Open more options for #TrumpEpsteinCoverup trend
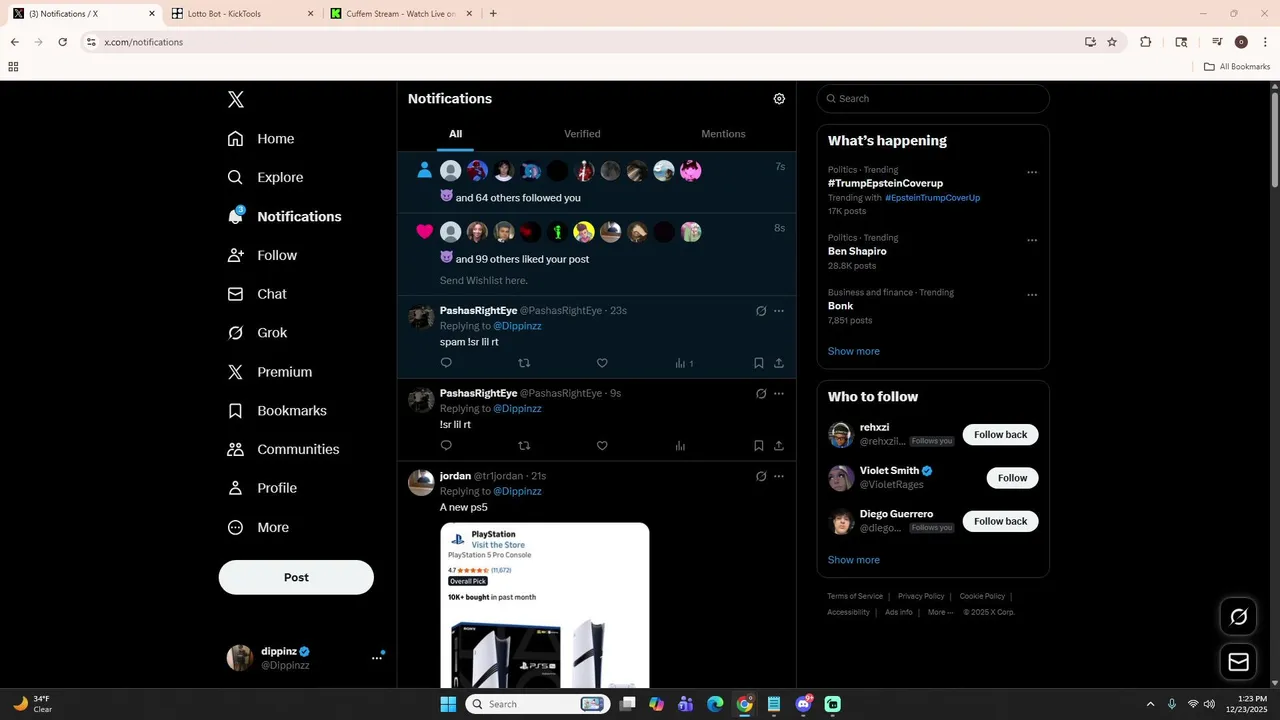1280x720 pixels. 1032,172
